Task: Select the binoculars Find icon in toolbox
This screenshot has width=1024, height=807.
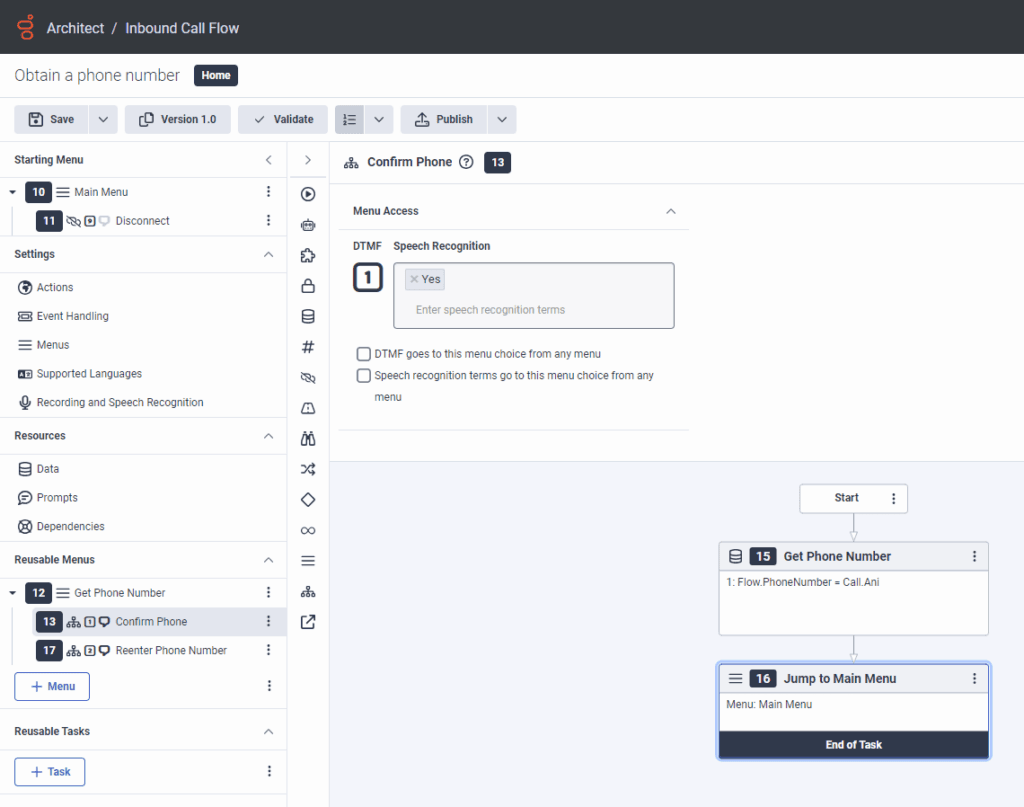Action: tap(308, 438)
